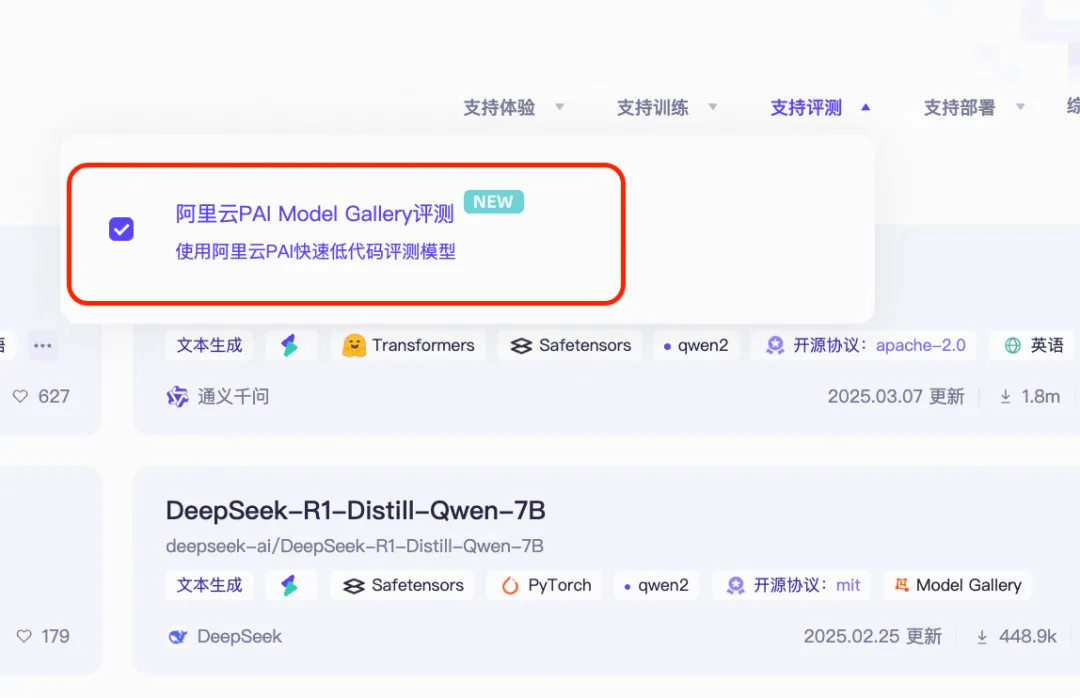The height and width of the screenshot is (698, 1080).
Task: Click the 阿里云PAI Model Gallery评测 option label
Action: [x=315, y=214]
